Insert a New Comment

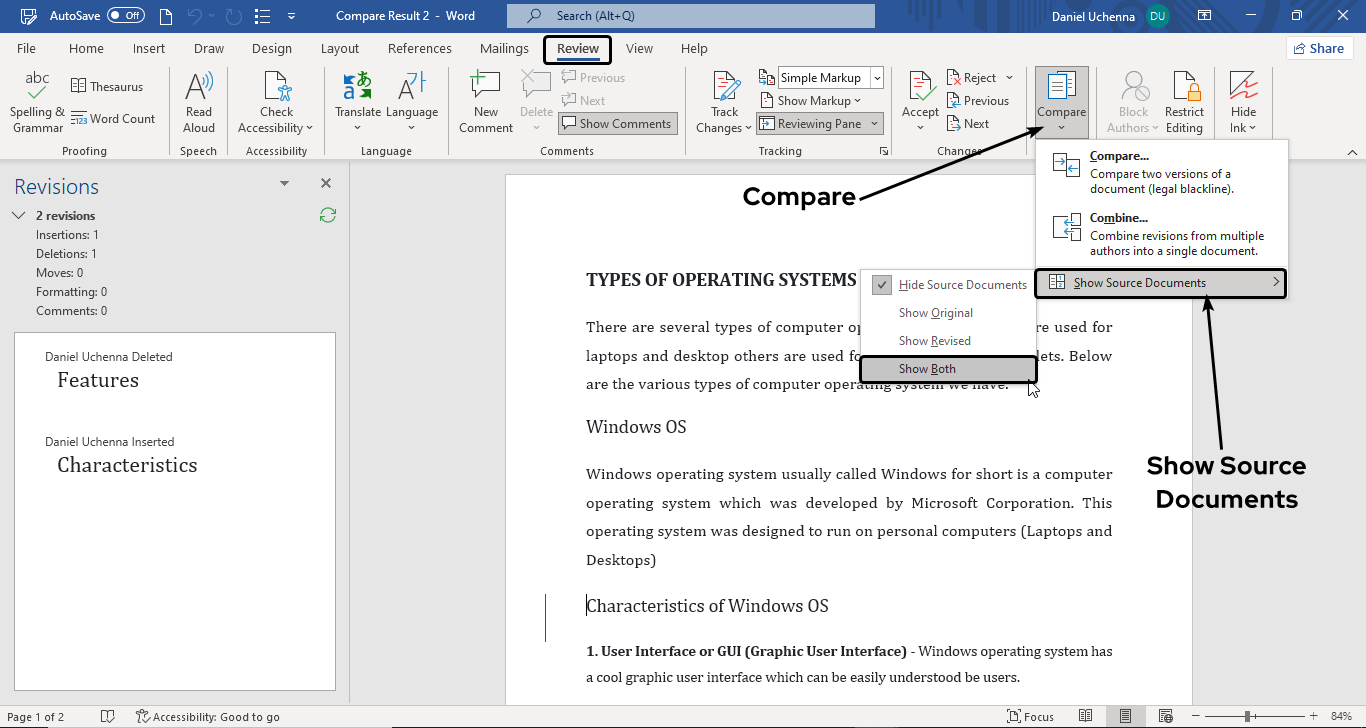(x=485, y=100)
